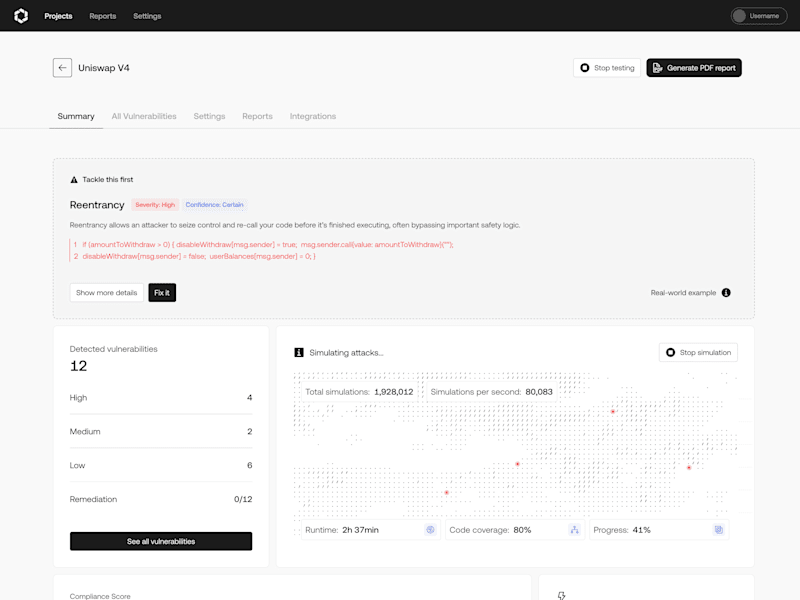Screen dimensions: 800x600
Task: Click the Runtime 2h 37min value
Action: (360, 530)
